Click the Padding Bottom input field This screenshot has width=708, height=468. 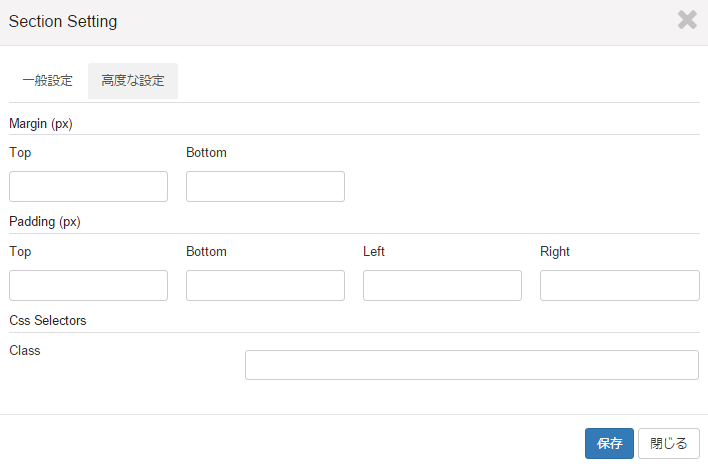pos(266,285)
